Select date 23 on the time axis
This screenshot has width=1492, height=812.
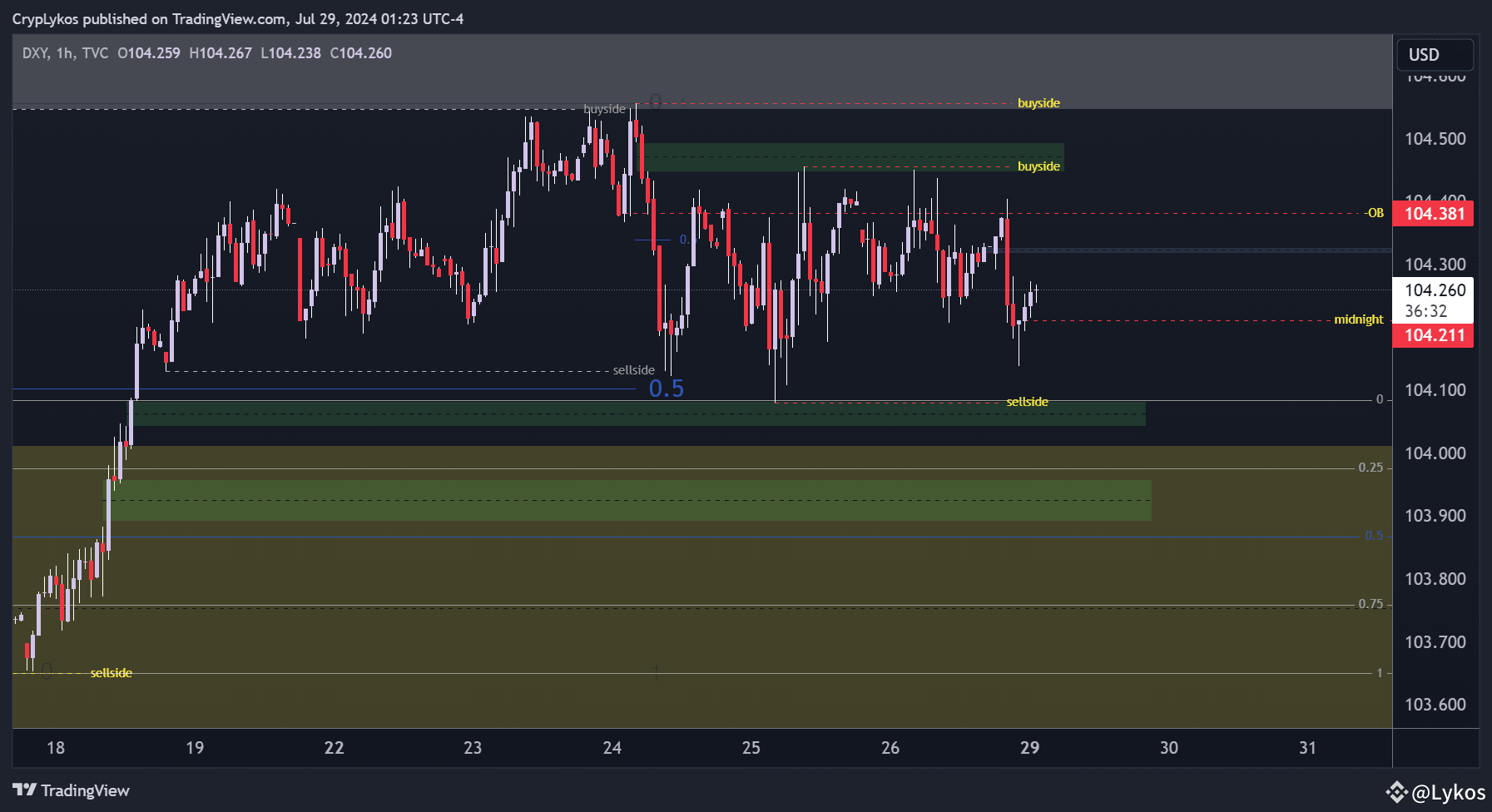473,748
